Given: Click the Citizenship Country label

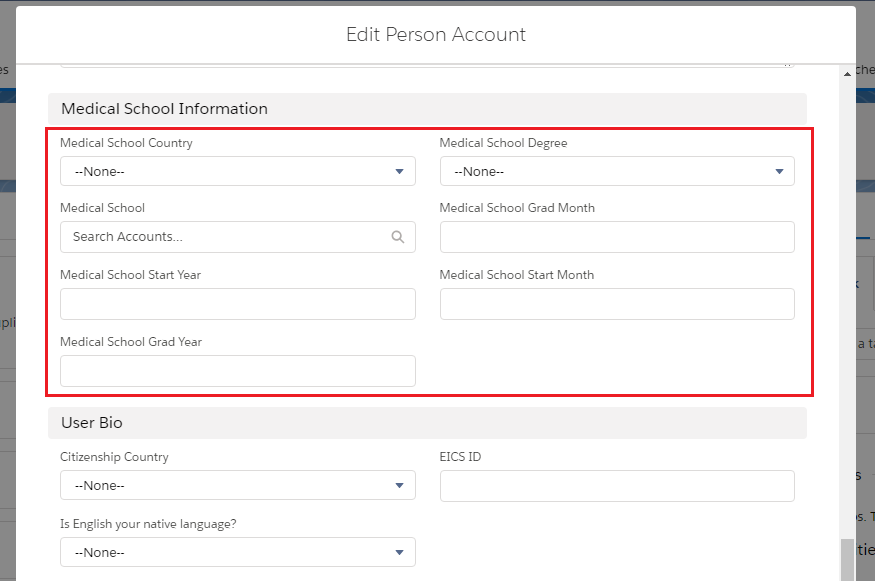Looking at the screenshot, I should tap(114, 457).
